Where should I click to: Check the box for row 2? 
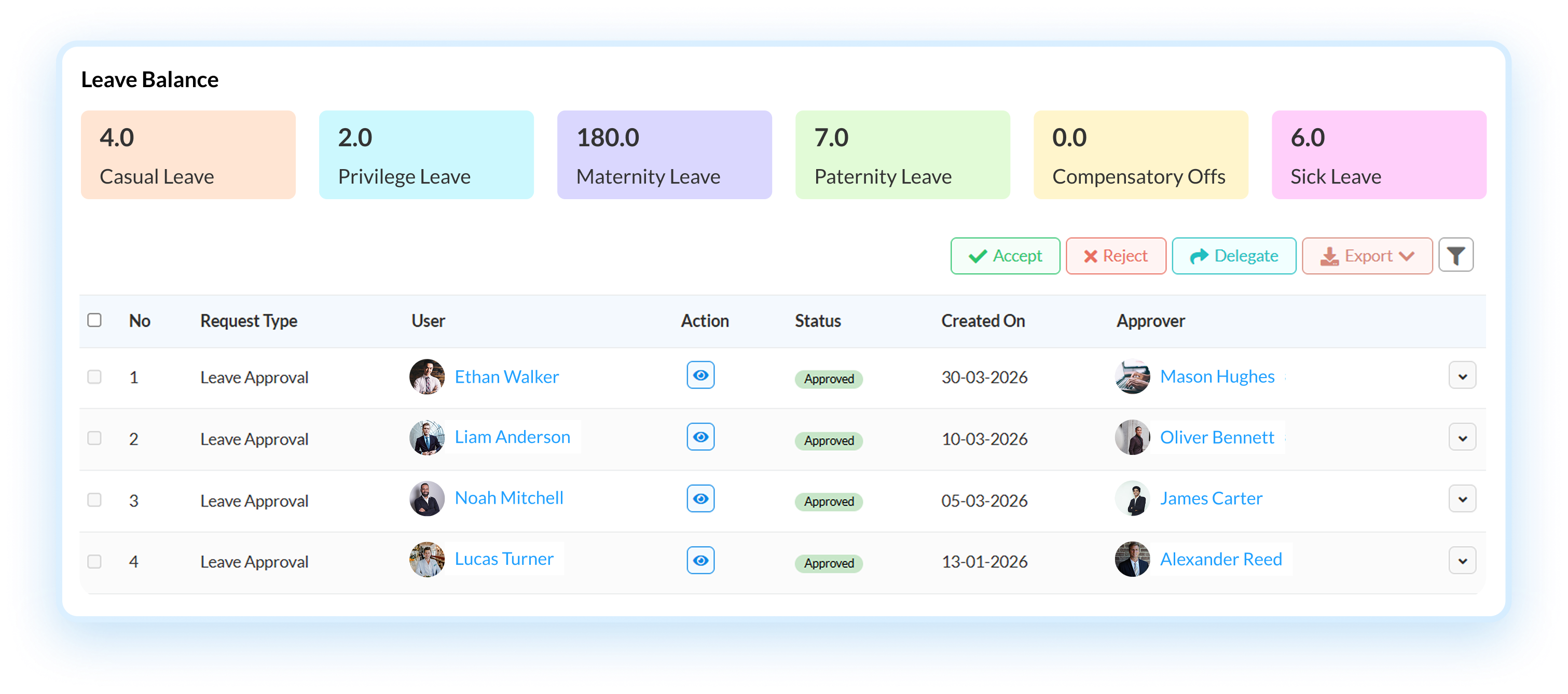[94, 438]
